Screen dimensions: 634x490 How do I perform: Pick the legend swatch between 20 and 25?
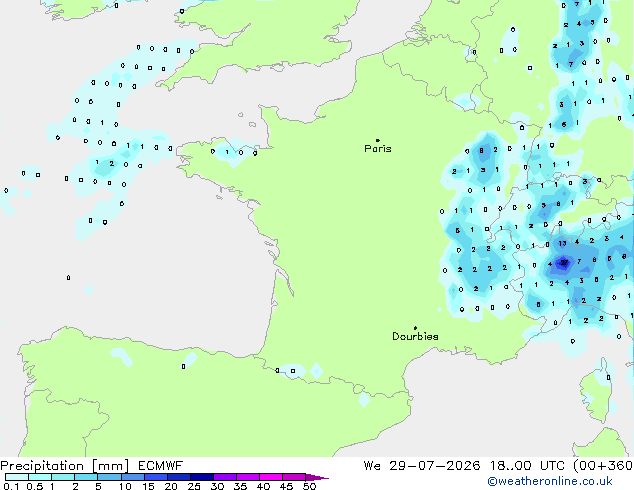point(179,477)
